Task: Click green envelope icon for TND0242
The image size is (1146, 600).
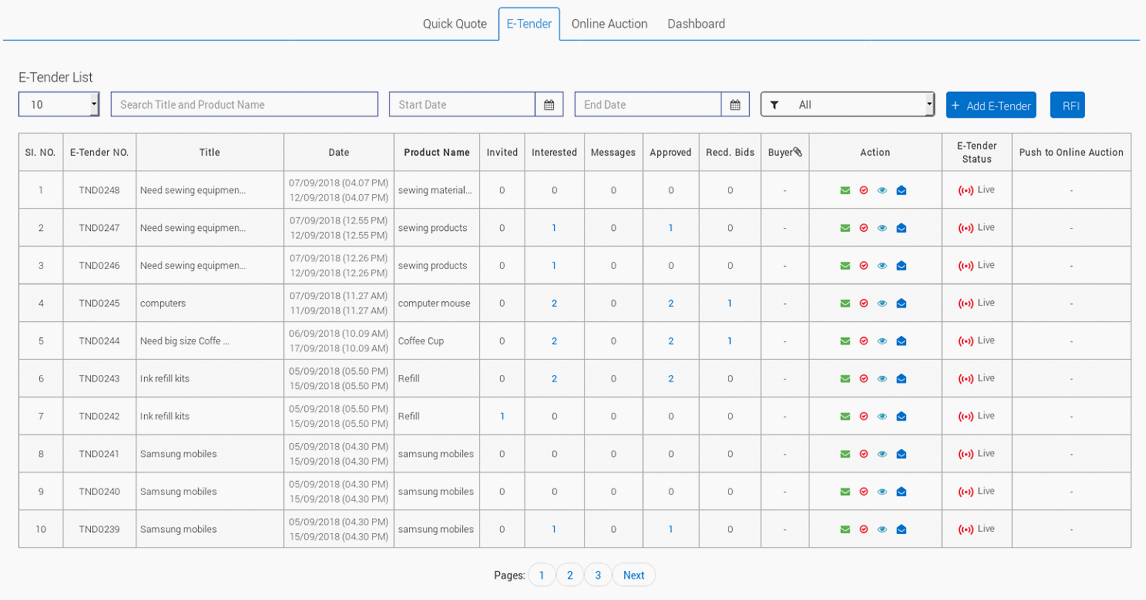Action: click(x=845, y=416)
